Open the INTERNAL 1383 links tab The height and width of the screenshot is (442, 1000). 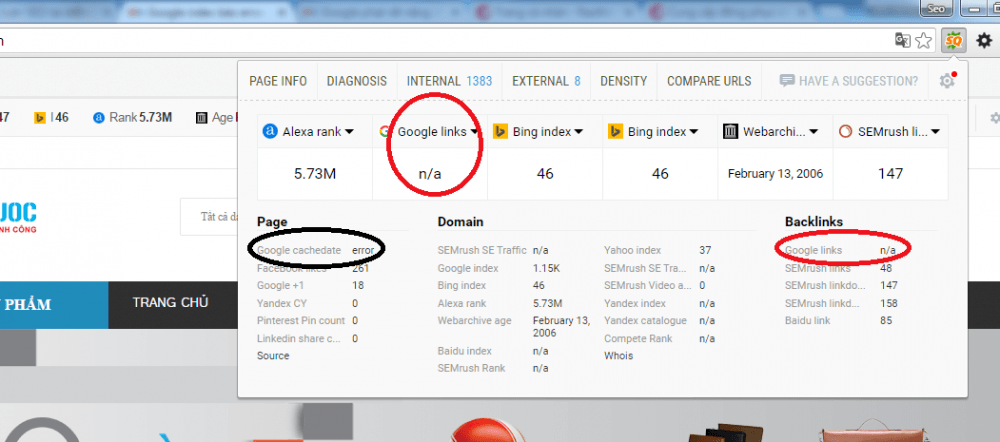pos(449,81)
